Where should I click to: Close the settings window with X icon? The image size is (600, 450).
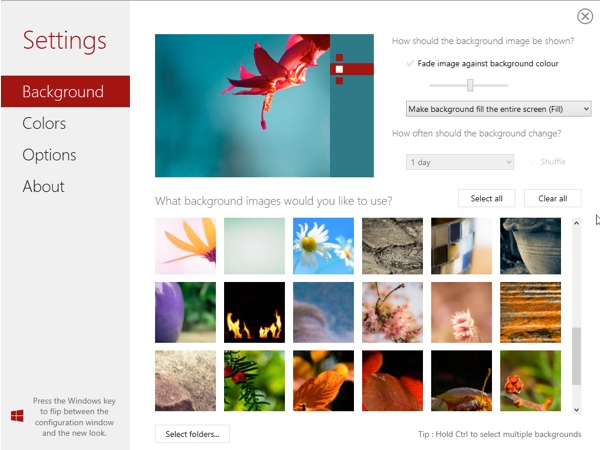pyautogui.click(x=585, y=16)
